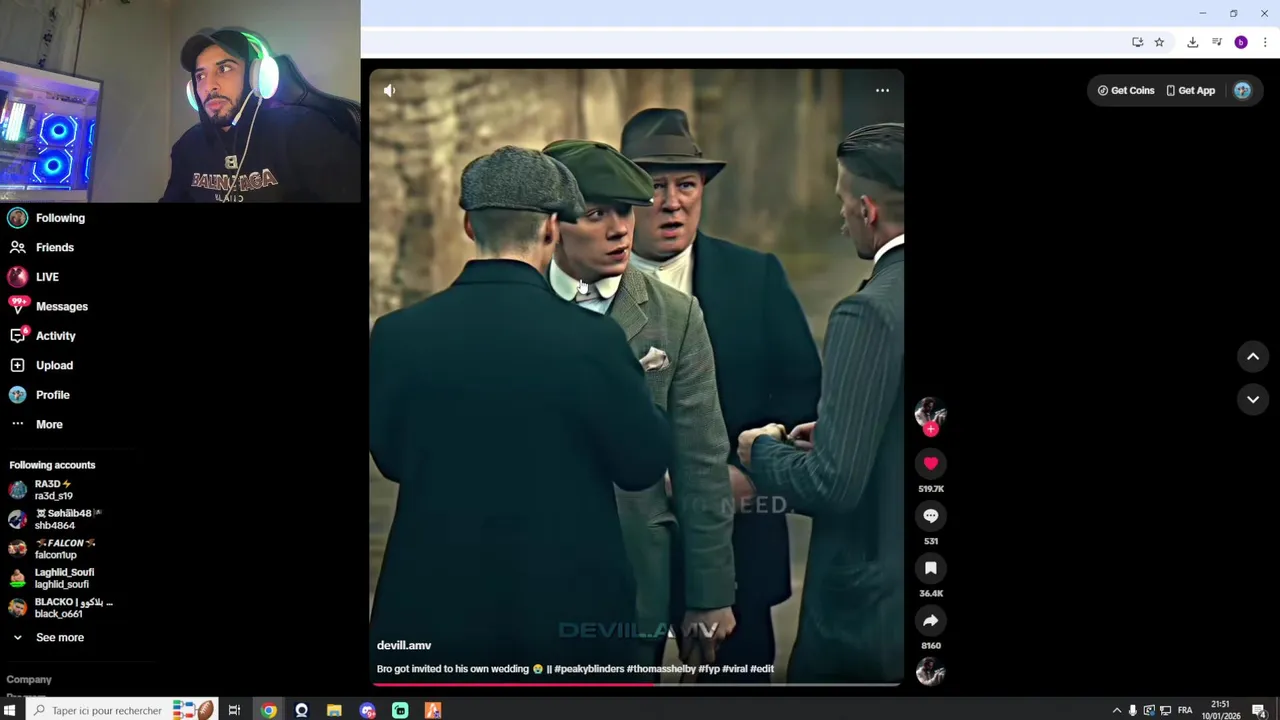Image resolution: width=1280 pixels, height=720 pixels.
Task: Click the Get App button
Action: click(x=1191, y=91)
